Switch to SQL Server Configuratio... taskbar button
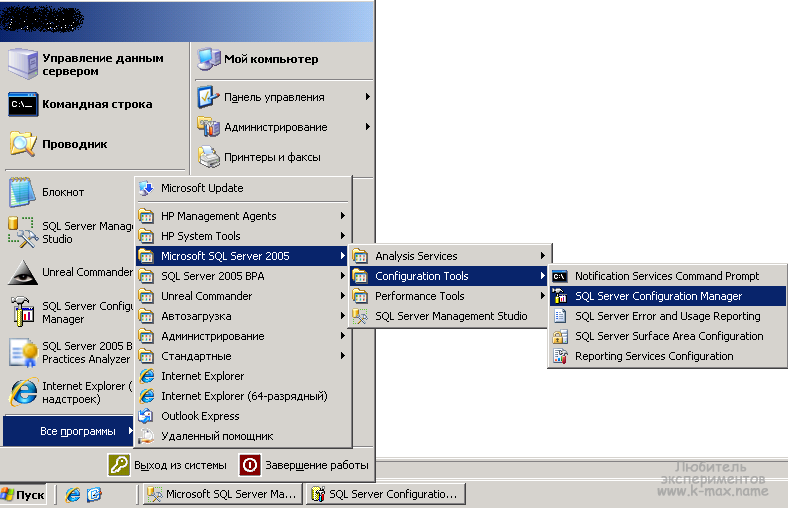The height and width of the screenshot is (508, 788). [x=385, y=494]
